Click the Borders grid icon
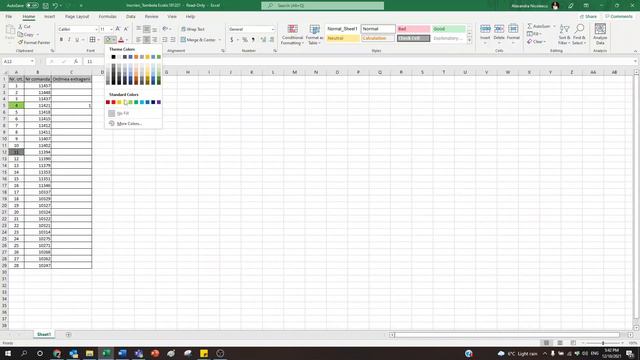 [93, 40]
